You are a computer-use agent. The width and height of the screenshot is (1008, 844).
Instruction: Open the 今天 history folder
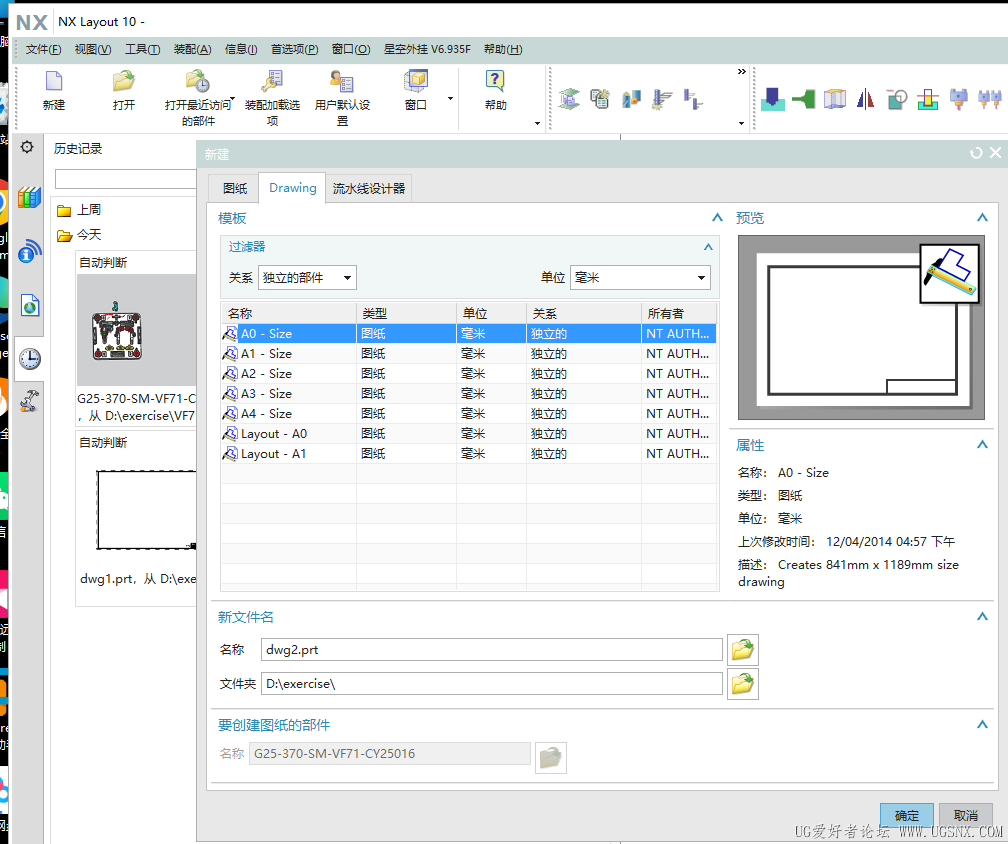point(79,235)
